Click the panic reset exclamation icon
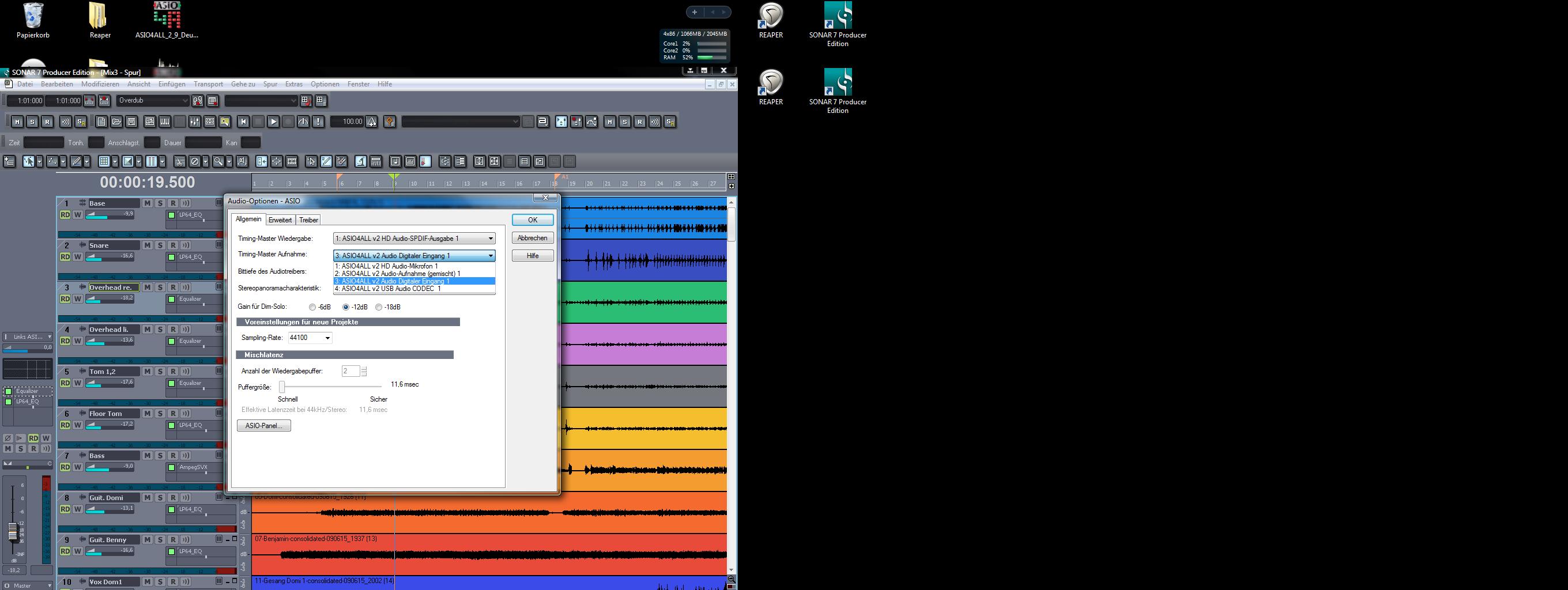The height and width of the screenshot is (590, 1568). pyautogui.click(x=318, y=122)
